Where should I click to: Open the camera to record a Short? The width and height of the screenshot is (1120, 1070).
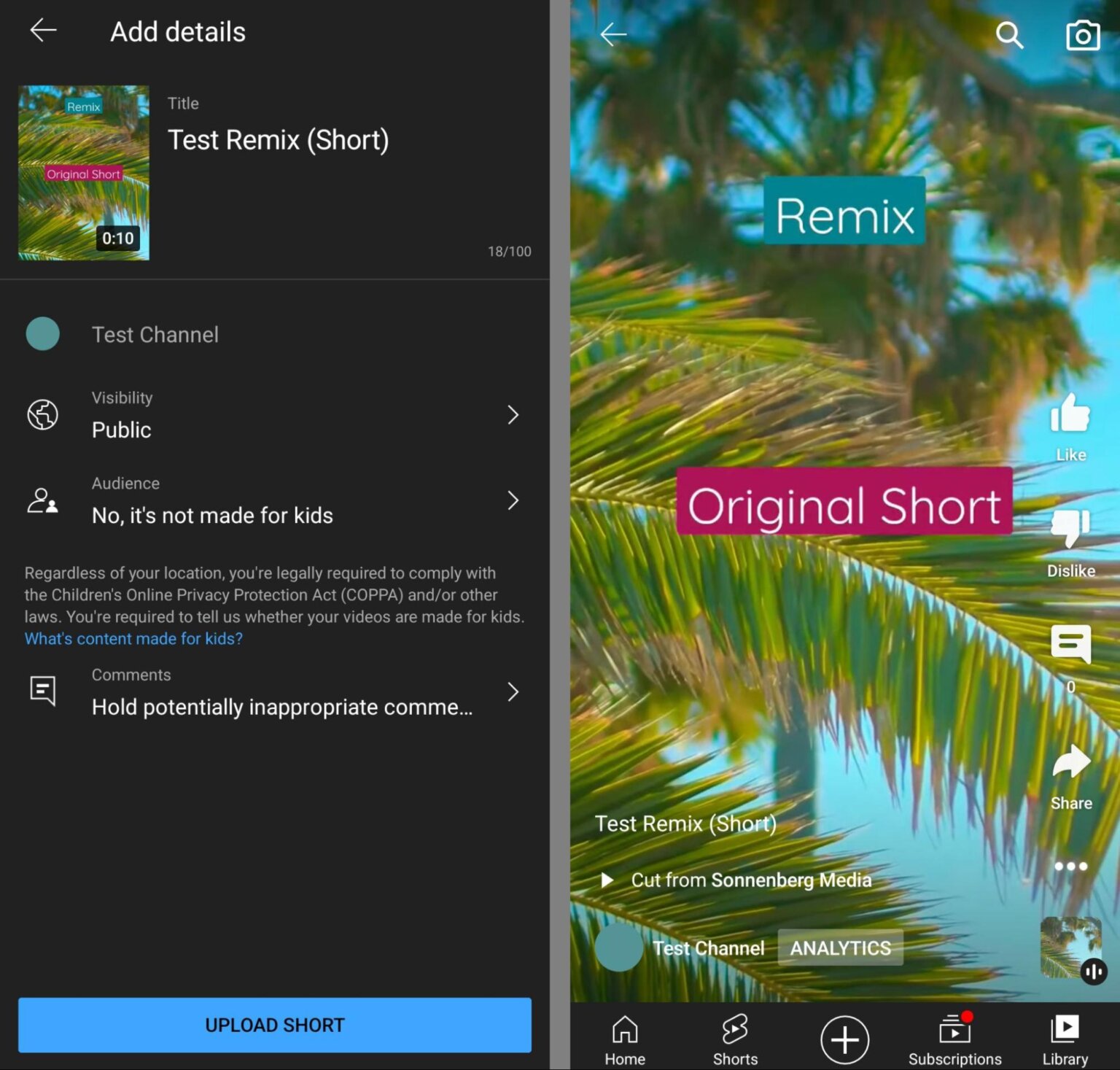[1083, 34]
